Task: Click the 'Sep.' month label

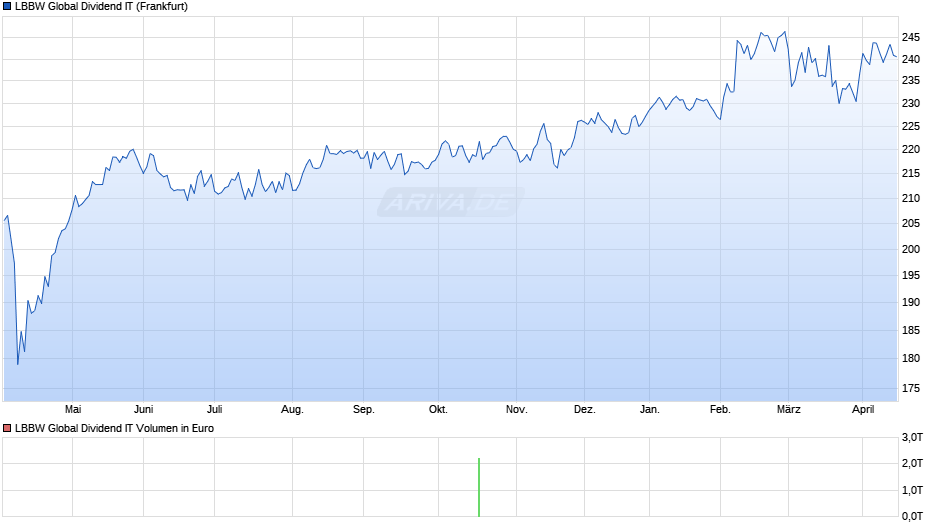Action: (363, 410)
